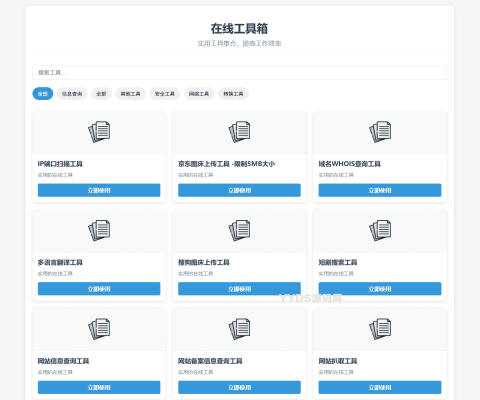Viewport: 480px width, 400px height.
Task: Click the 网站扒取工具 card document icon
Action: pyautogui.click(x=380, y=329)
